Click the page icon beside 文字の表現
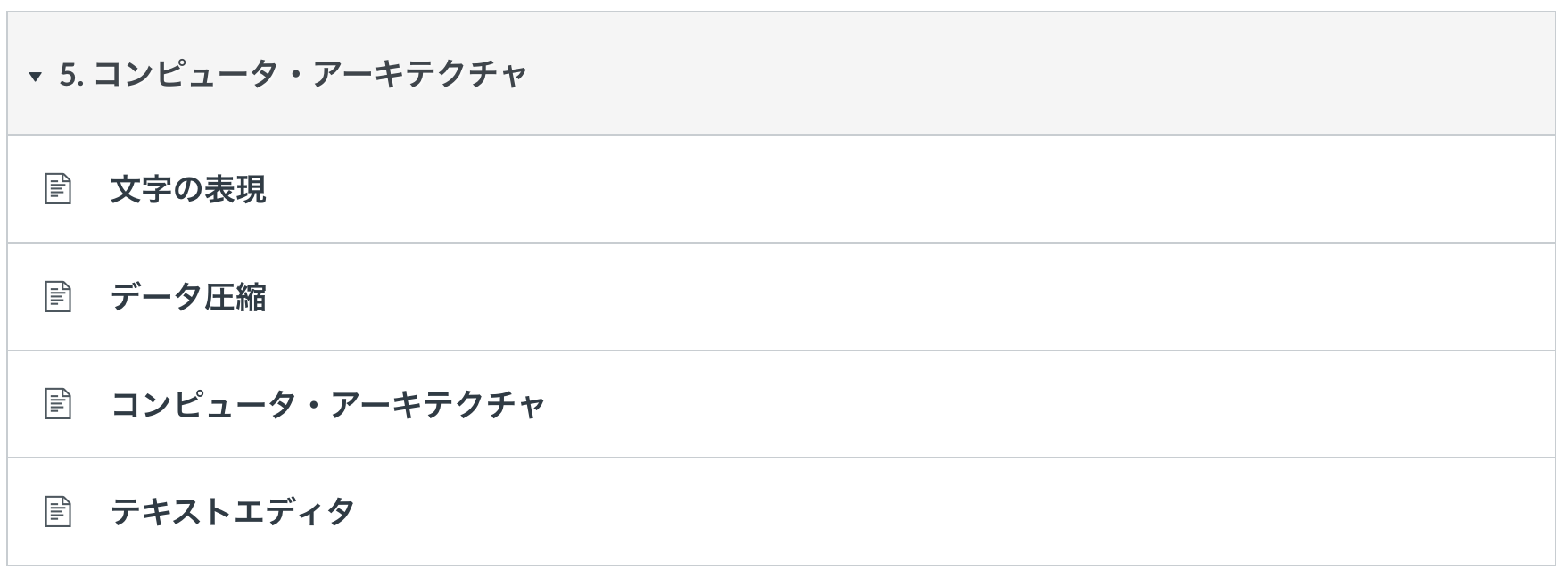Image resolution: width=1568 pixels, height=578 pixels. [58, 189]
